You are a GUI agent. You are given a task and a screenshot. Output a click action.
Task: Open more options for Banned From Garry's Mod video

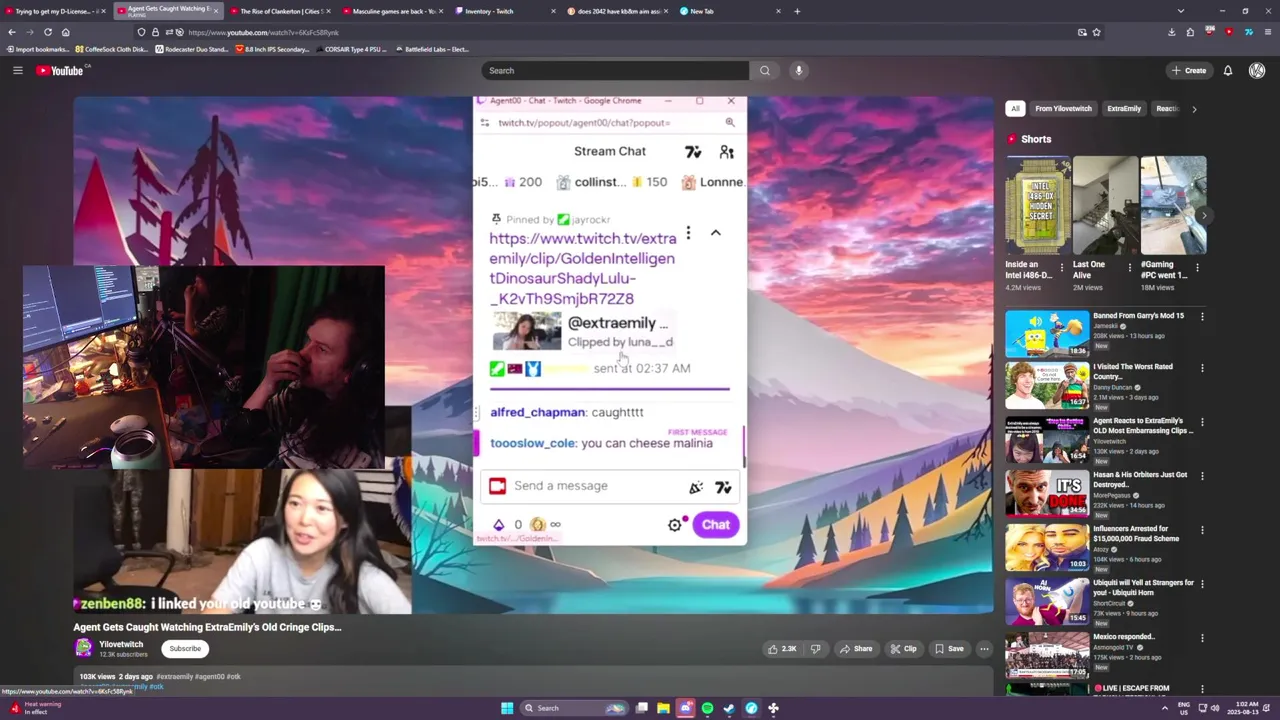tap(1202, 316)
